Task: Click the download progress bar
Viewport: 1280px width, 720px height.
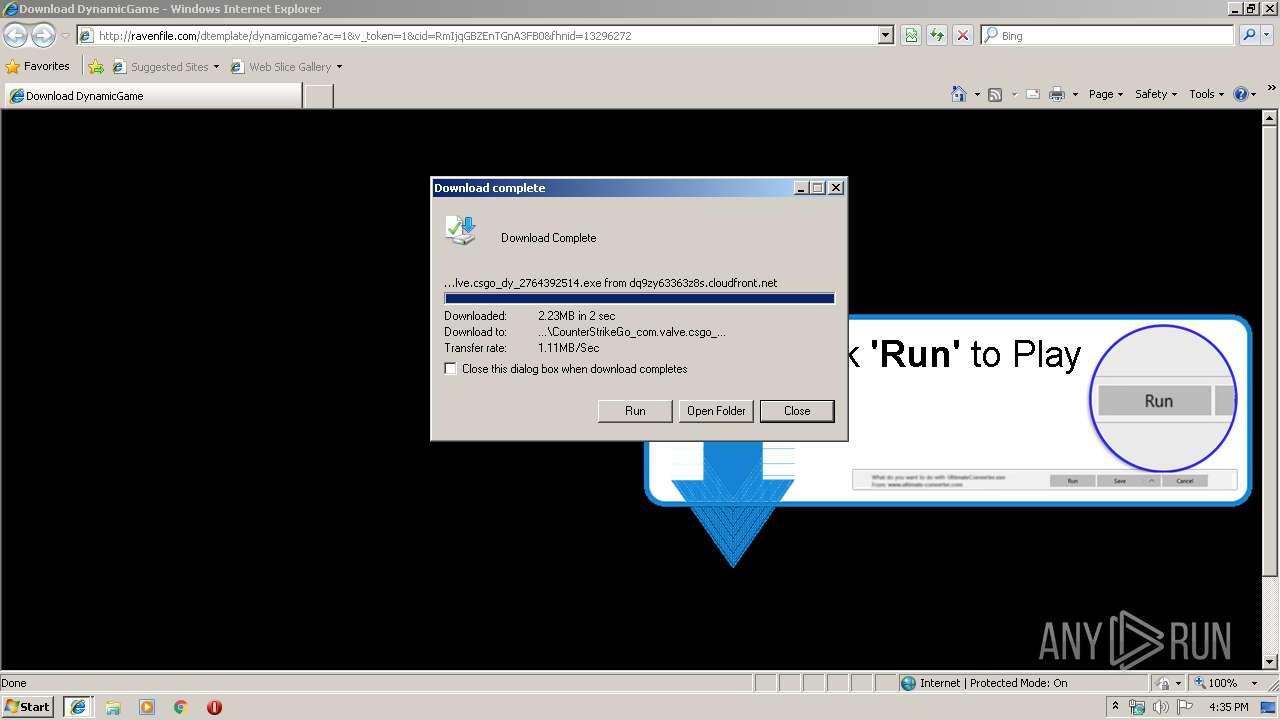Action: point(639,298)
